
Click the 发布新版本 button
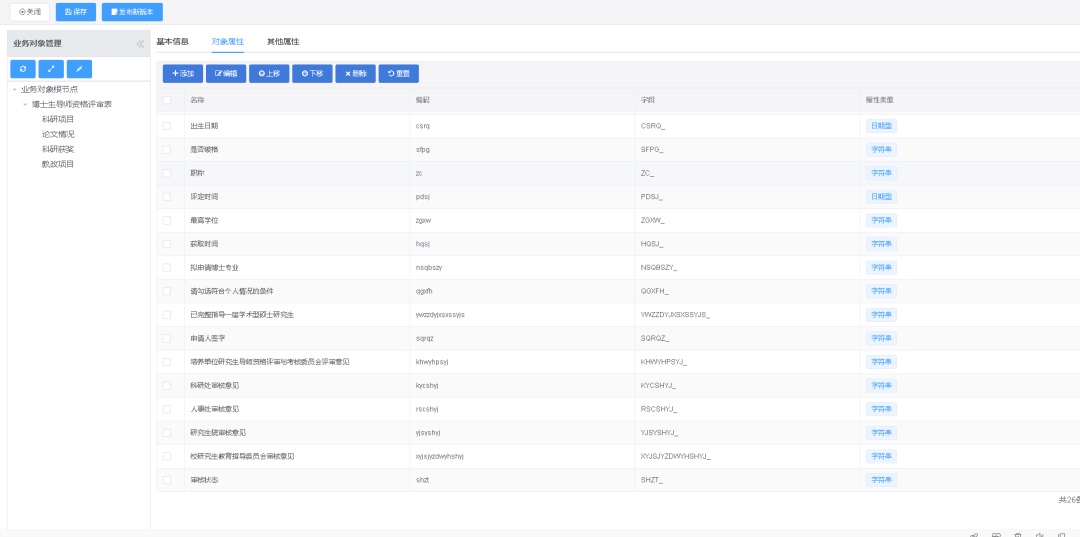[132, 12]
